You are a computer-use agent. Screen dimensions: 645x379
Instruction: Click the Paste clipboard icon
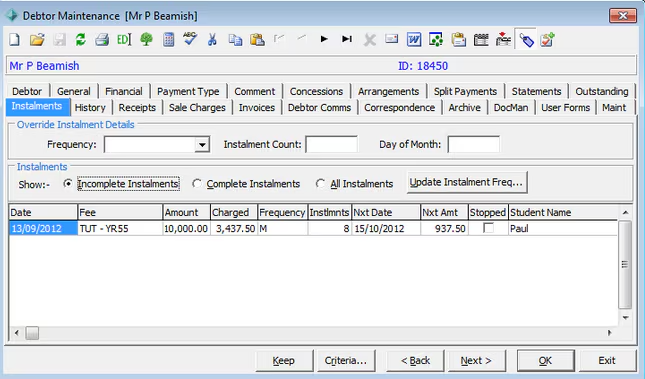[258, 40]
